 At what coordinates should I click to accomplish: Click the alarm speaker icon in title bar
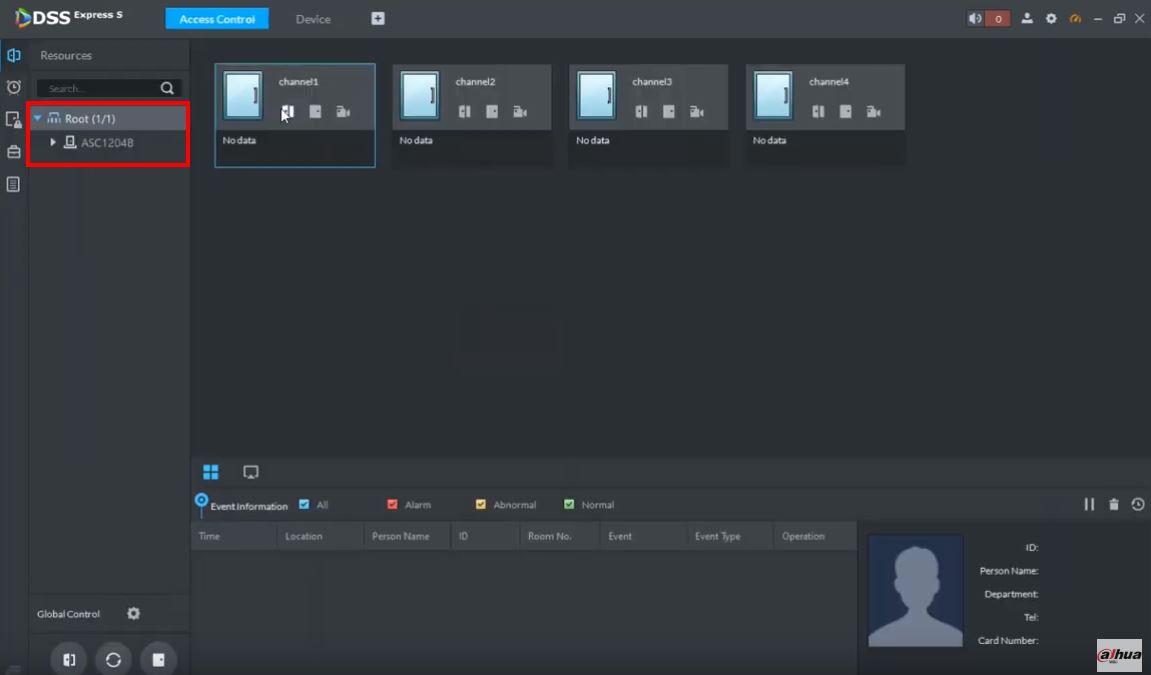click(x=975, y=18)
